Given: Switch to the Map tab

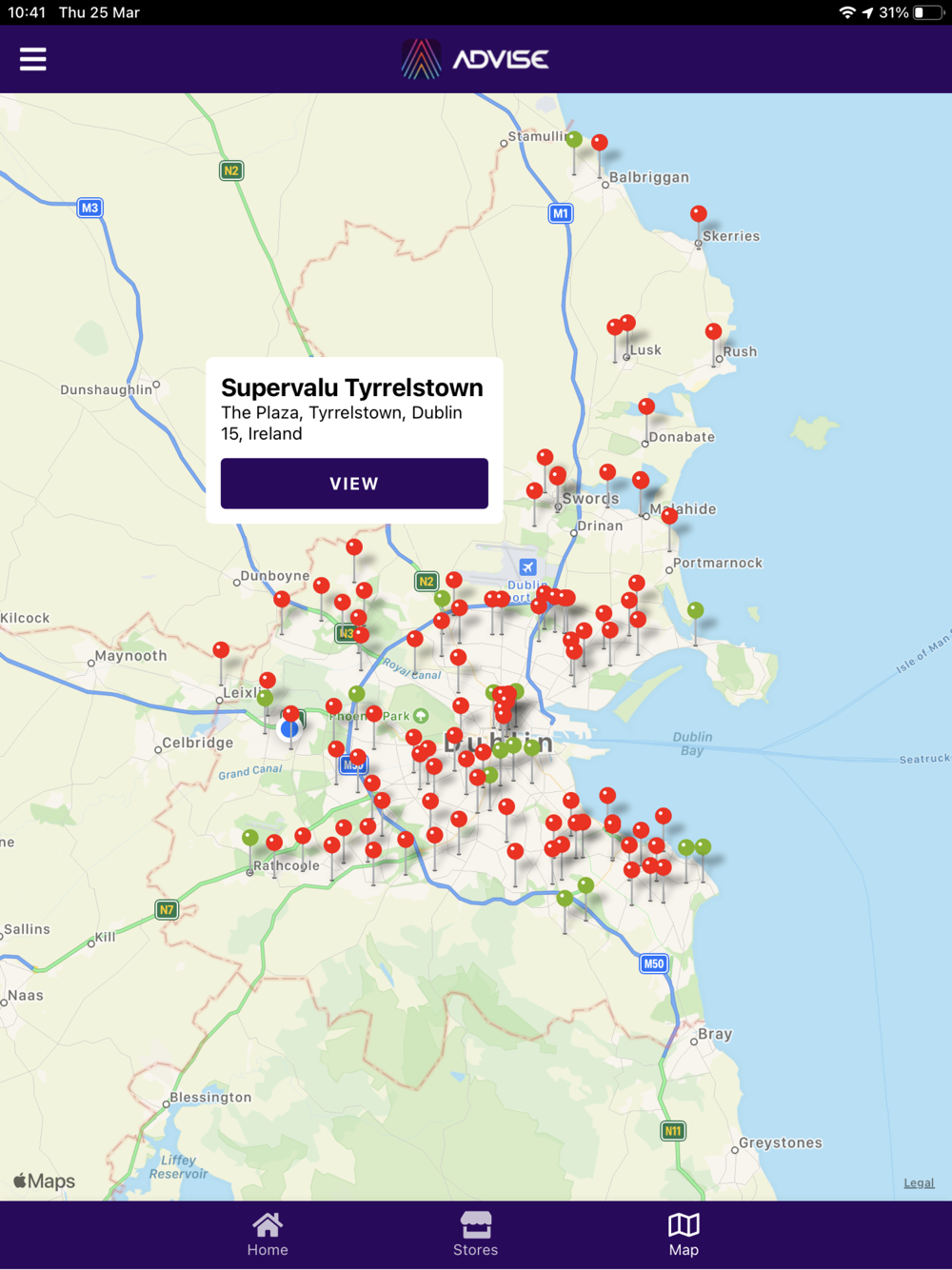Looking at the screenshot, I should click(x=684, y=1235).
